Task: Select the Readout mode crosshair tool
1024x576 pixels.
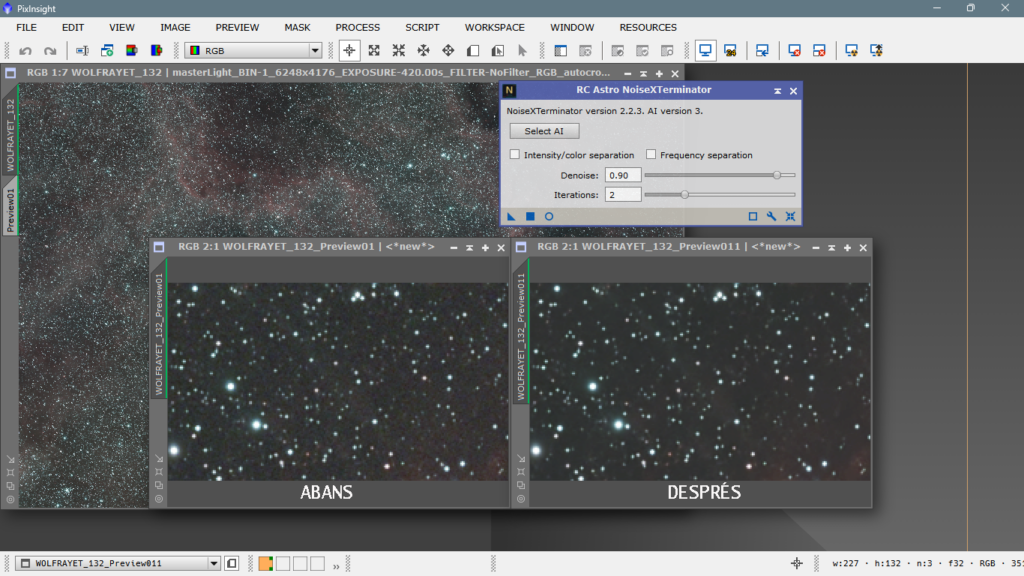Action: (x=349, y=50)
